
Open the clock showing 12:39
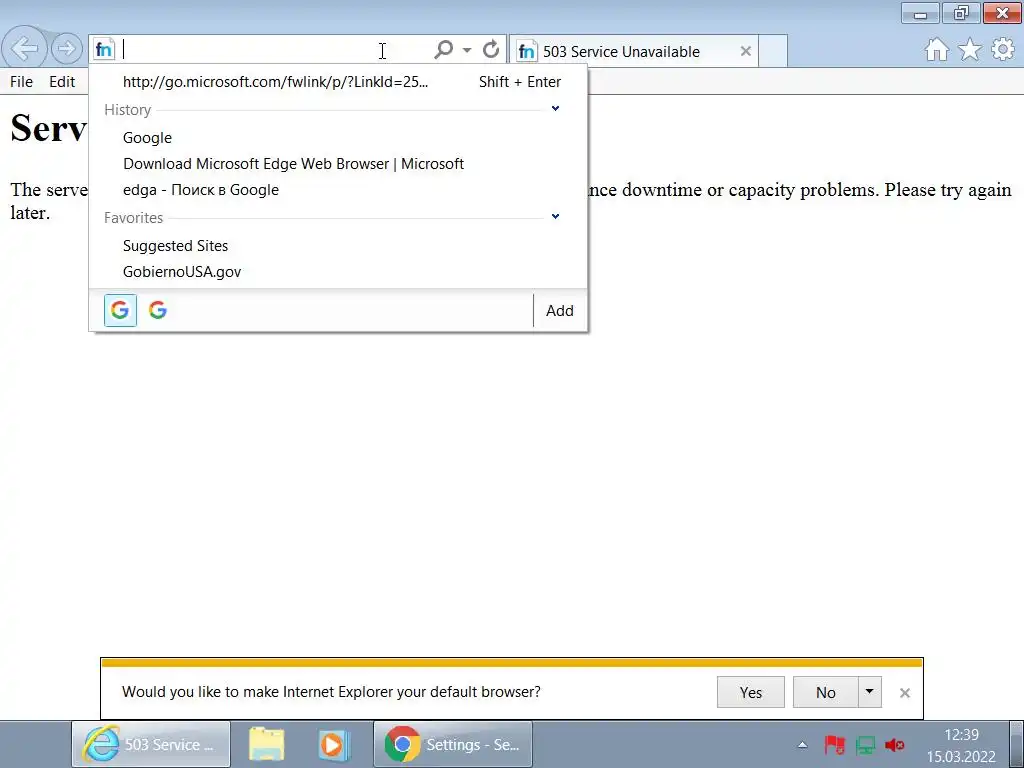[961, 746]
